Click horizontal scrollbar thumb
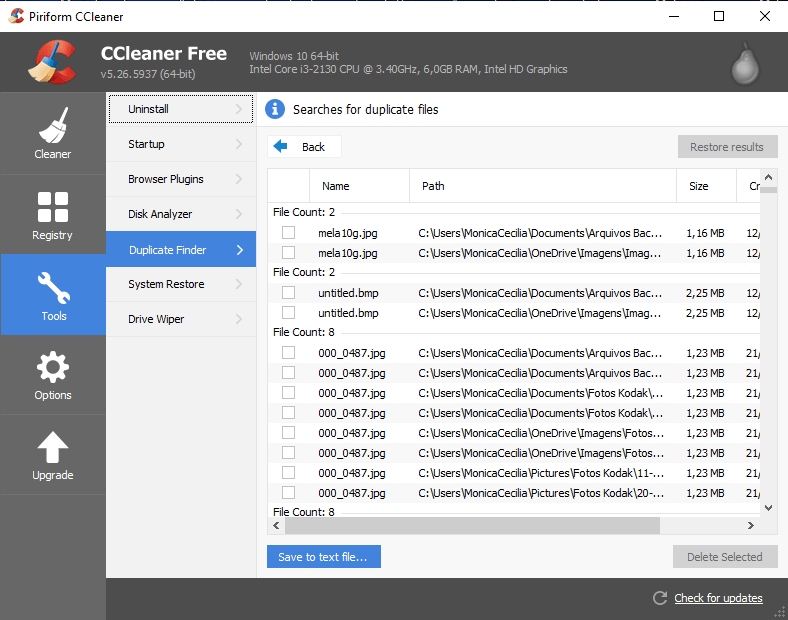The width and height of the screenshot is (788, 620). pyautogui.click(x=472, y=526)
